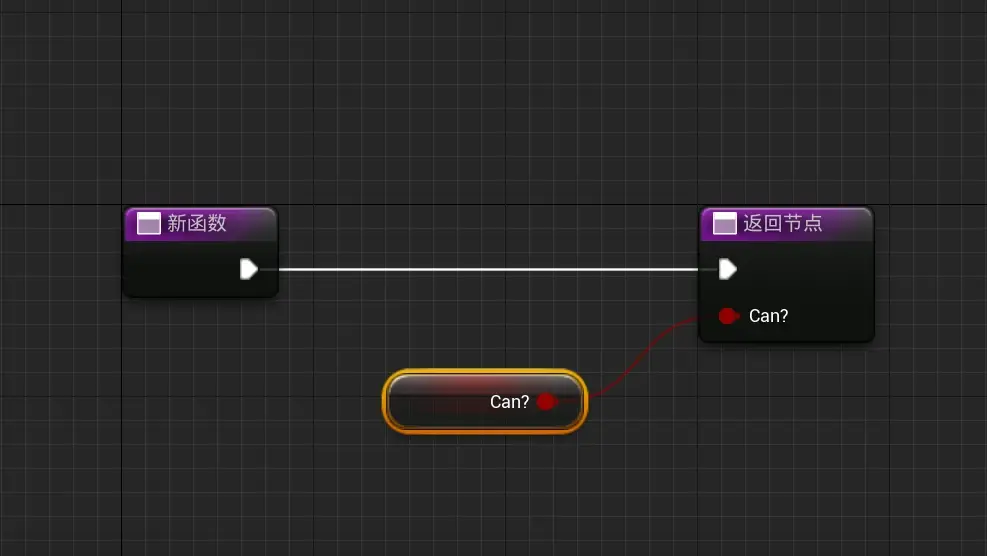This screenshot has width=987, height=556.
Task: Select the 返回节点 node title
Action: [x=782, y=223]
